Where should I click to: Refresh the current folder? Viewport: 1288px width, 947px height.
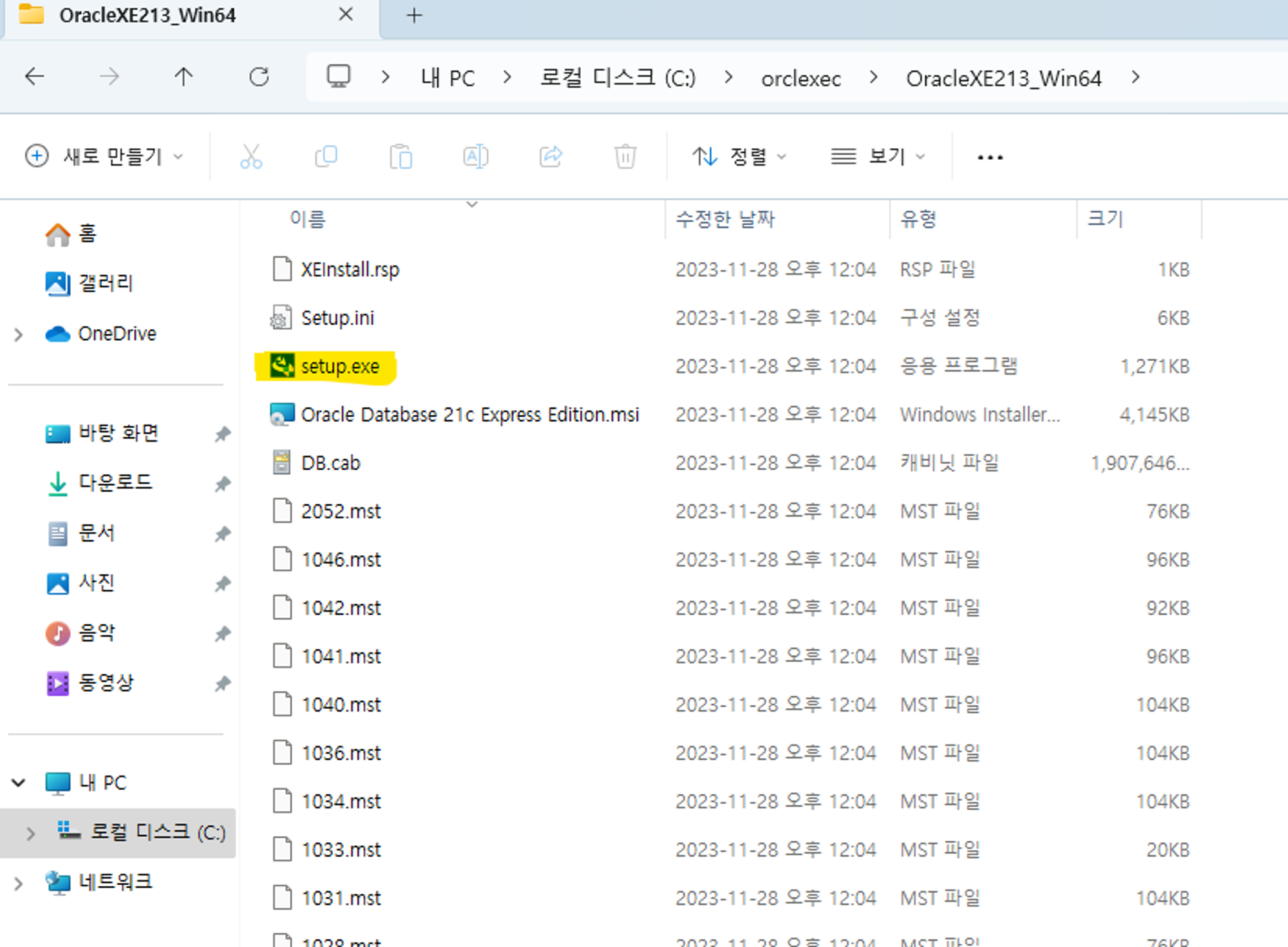pyautogui.click(x=259, y=77)
